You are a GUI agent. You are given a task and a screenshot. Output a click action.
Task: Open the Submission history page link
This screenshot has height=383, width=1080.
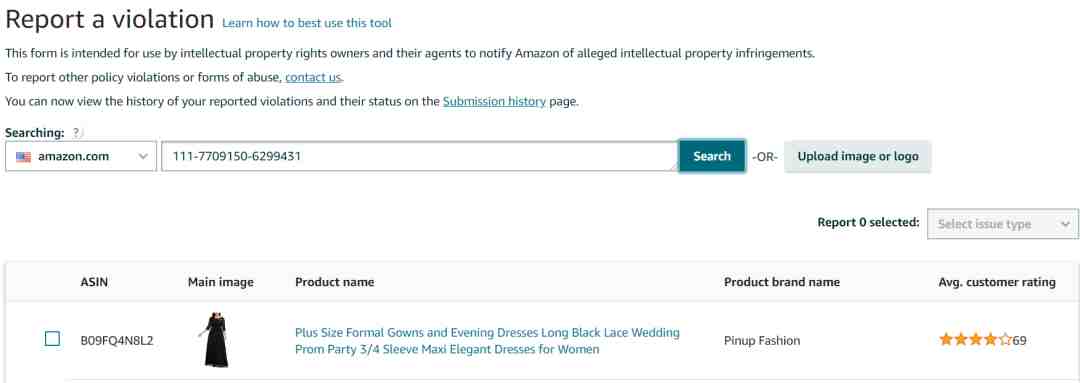[494, 101]
